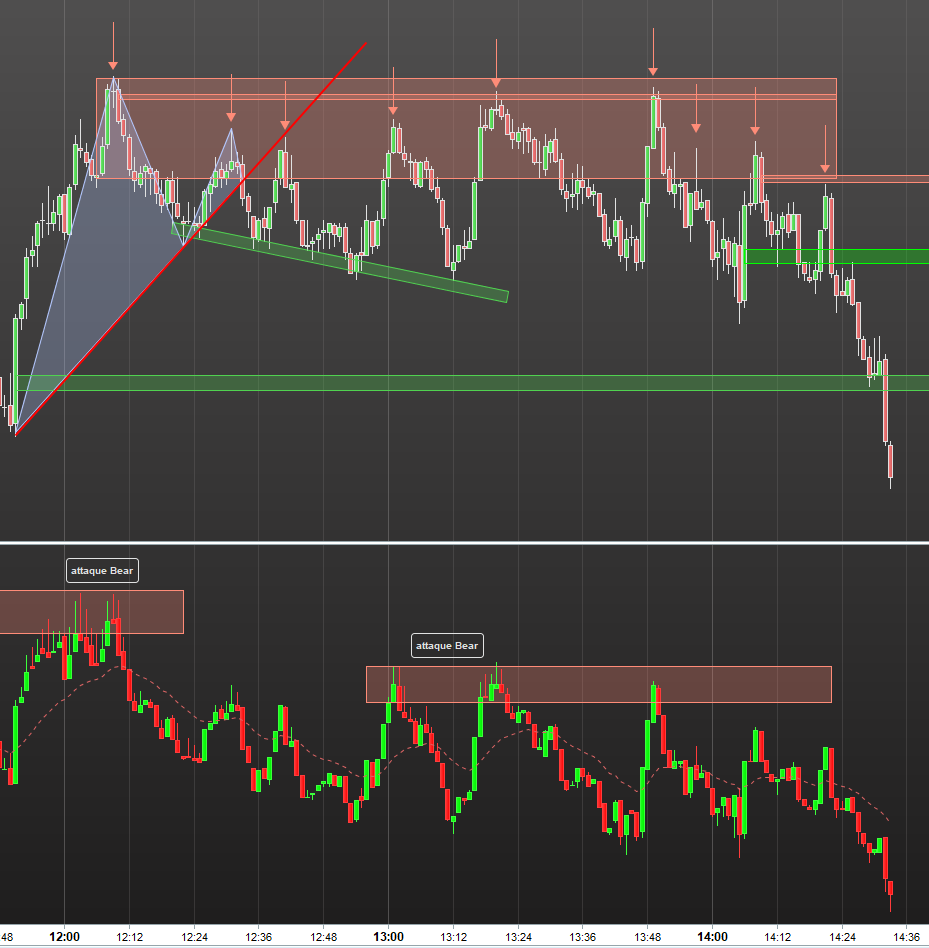The width and height of the screenshot is (929, 948).
Task: Click the 14:24 time axis label
Action: point(842,937)
